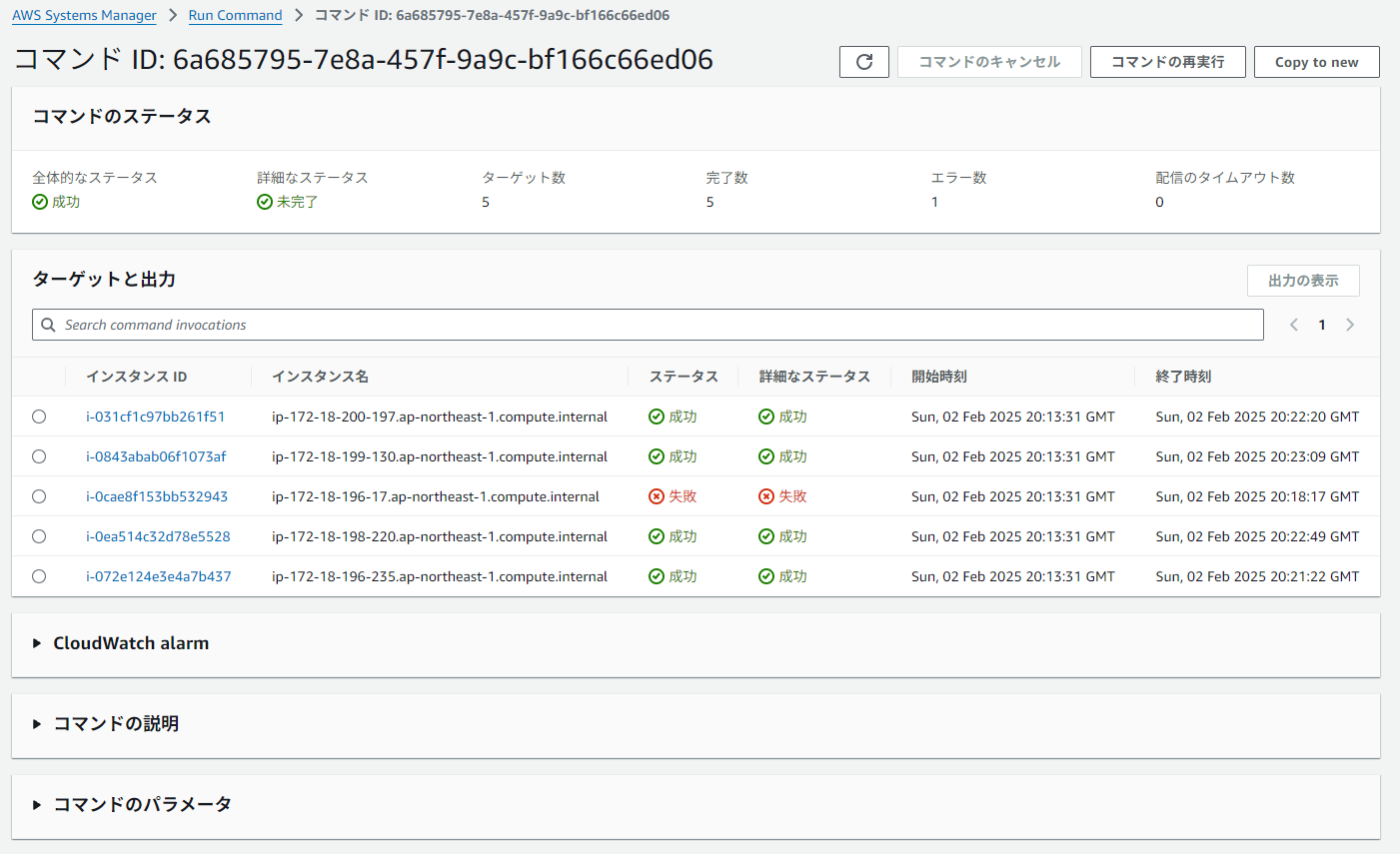Viewport: 1400px width, 854px height.
Task: Select the failed instance i-0cae8f153bb532943 radio
Action: (39, 496)
